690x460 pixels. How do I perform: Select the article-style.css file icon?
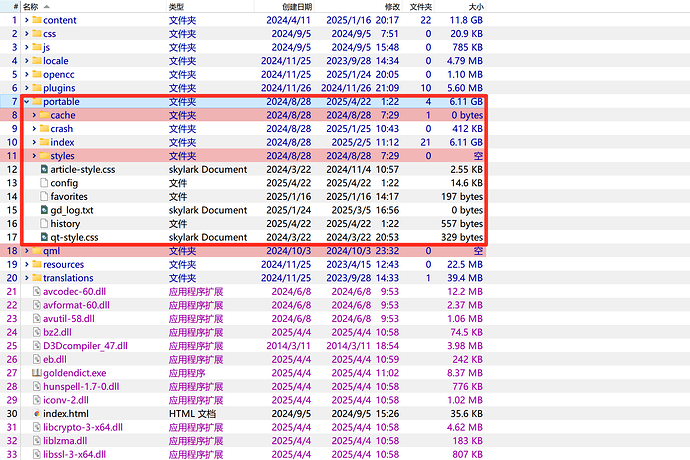[44, 170]
